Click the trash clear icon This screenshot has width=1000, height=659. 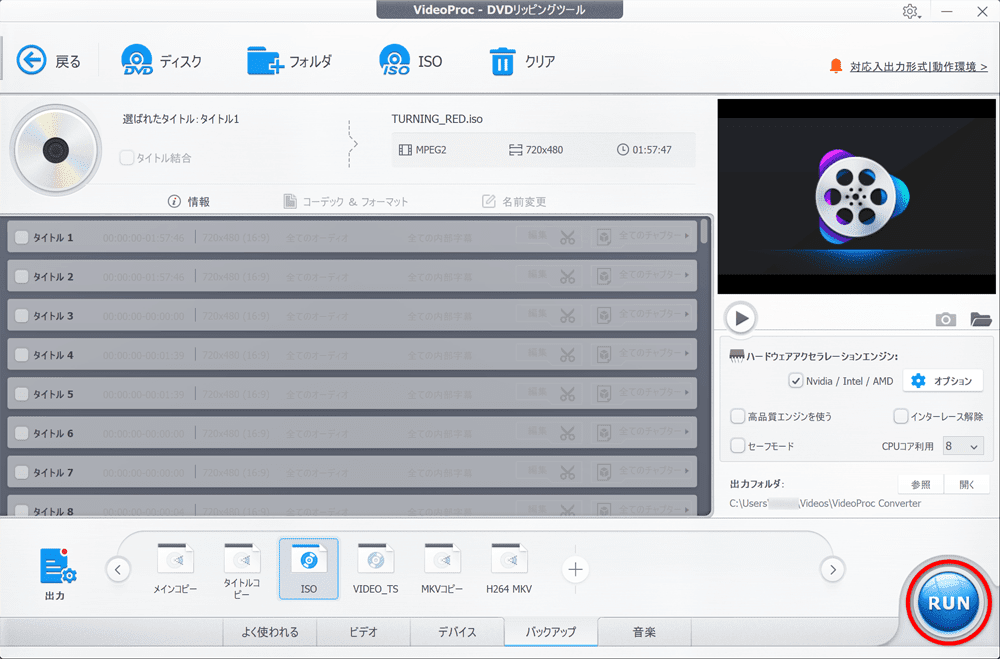(x=501, y=61)
